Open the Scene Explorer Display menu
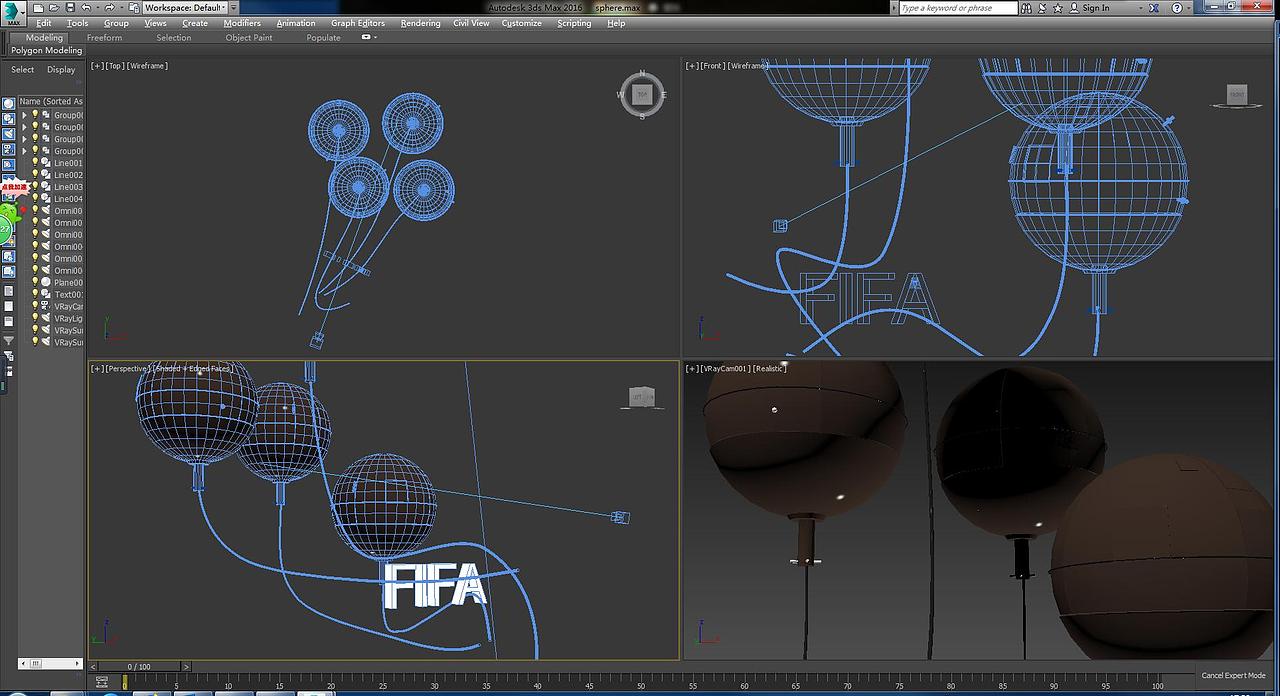 click(x=61, y=70)
